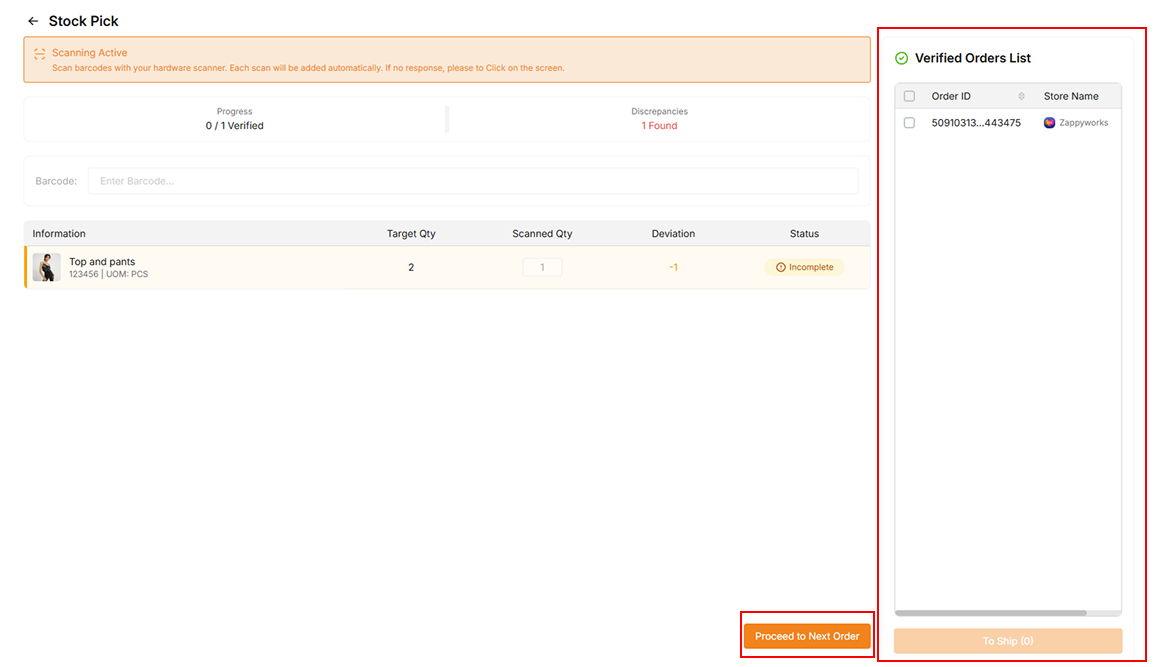Image resolution: width=1158 pixels, height=667 pixels.
Task: Click the Deviation column header
Action: point(673,233)
